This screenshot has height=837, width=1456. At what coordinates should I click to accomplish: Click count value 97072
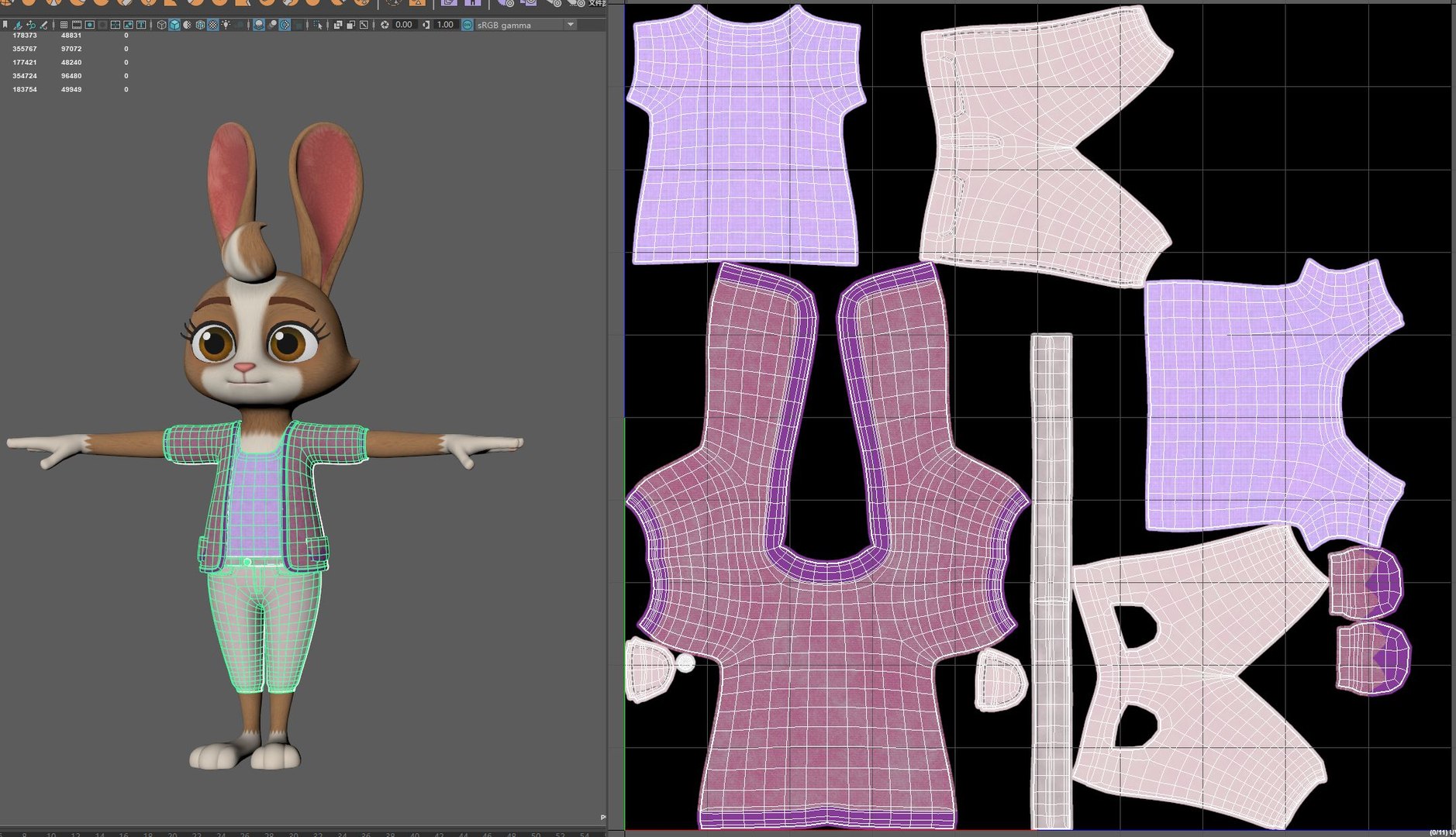(x=71, y=49)
